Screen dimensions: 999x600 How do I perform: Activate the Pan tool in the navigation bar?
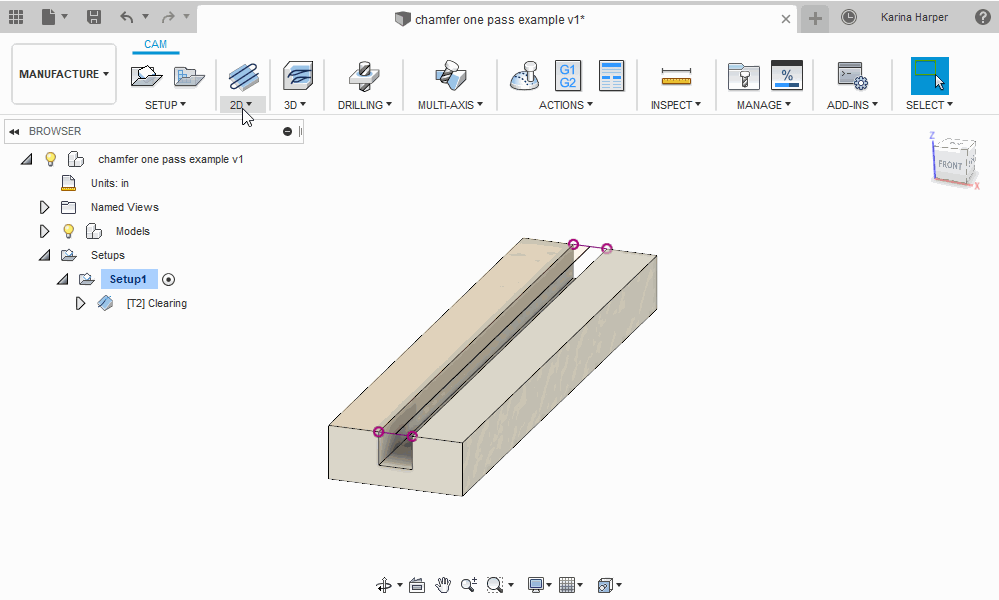tap(443, 584)
